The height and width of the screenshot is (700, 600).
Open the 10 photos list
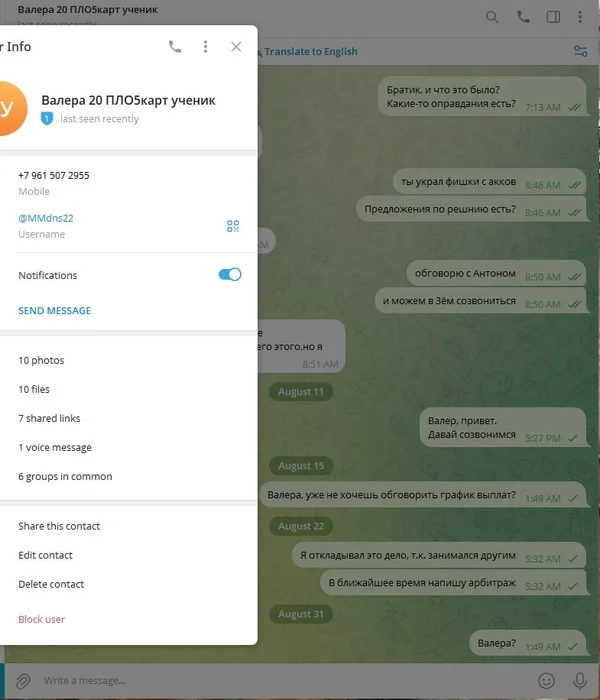click(x=41, y=360)
